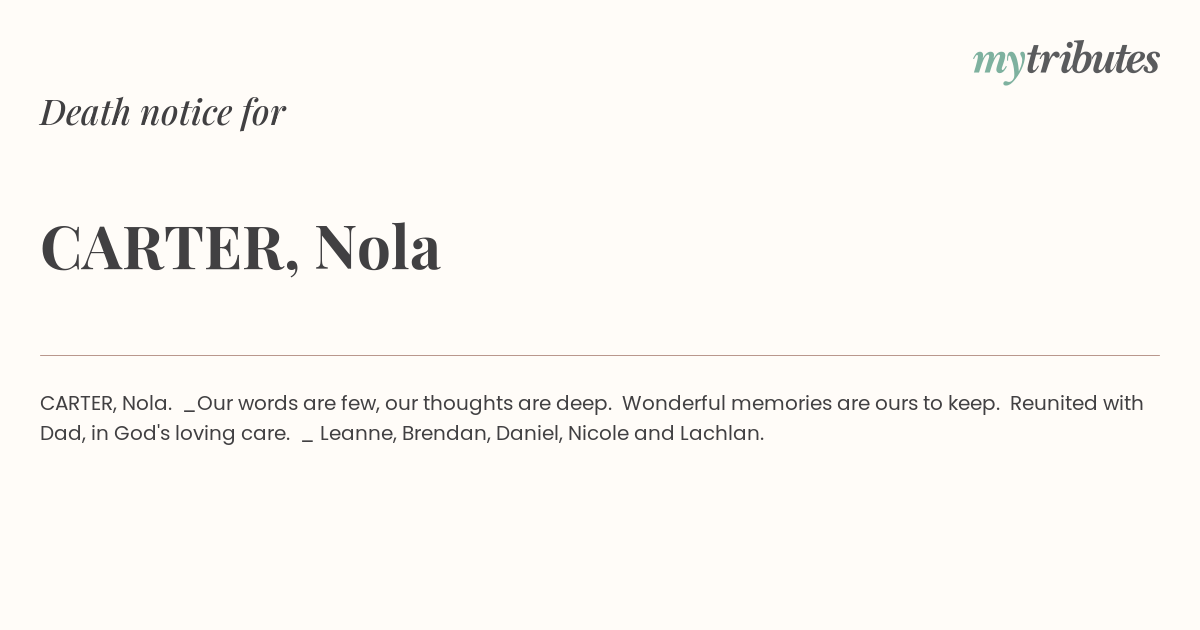This screenshot has height=630, width=1200.
Task: Click the mytributes logo
Action: (1066, 61)
